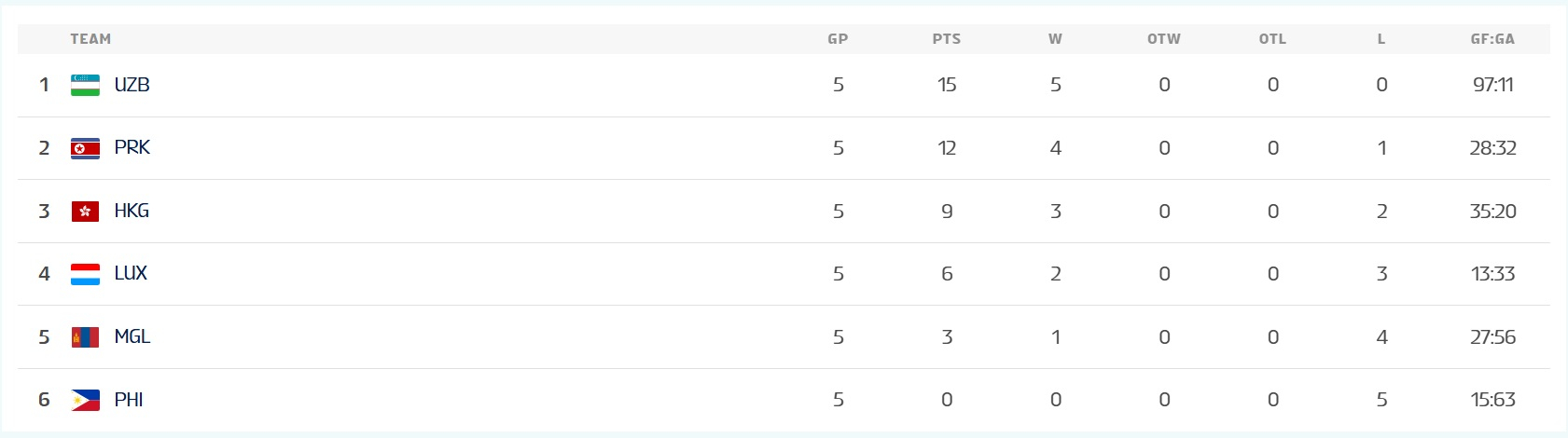
Task: Click PRK points value 12
Action: click(947, 148)
